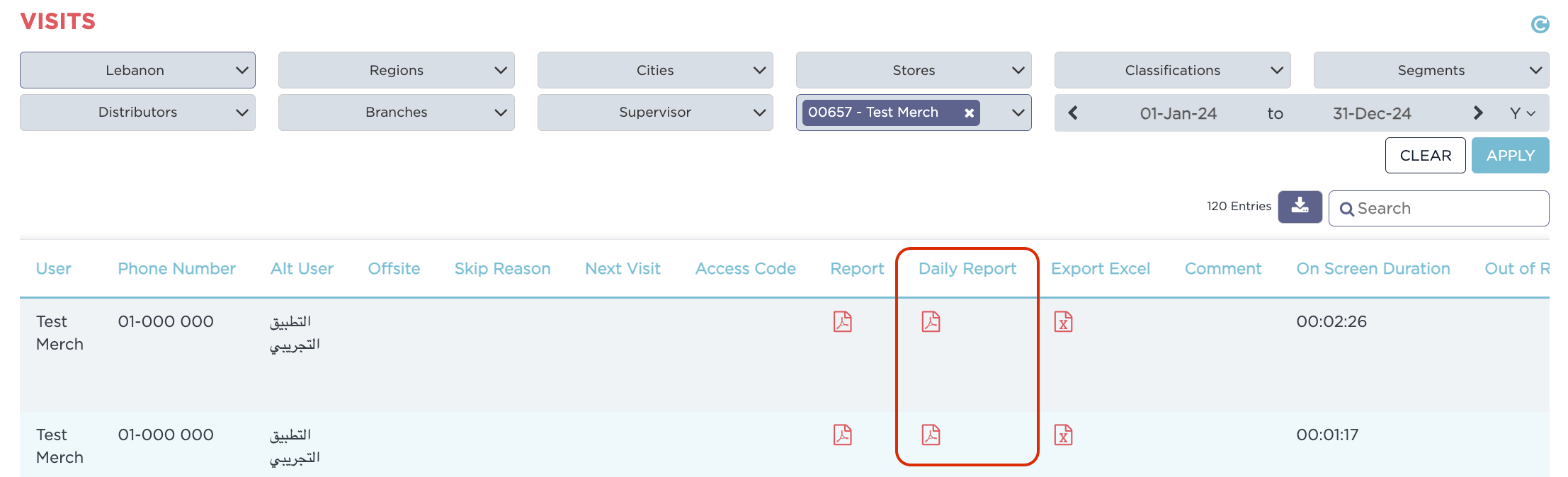The height and width of the screenshot is (477, 1568).
Task: Export first row visit to Excel
Action: [x=1063, y=322]
